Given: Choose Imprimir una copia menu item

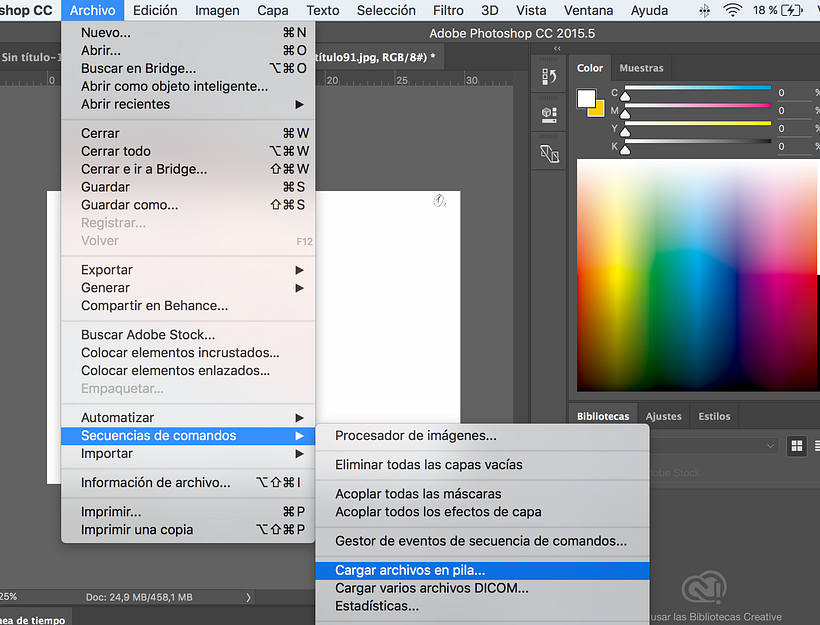Looking at the screenshot, I should [x=188, y=530].
